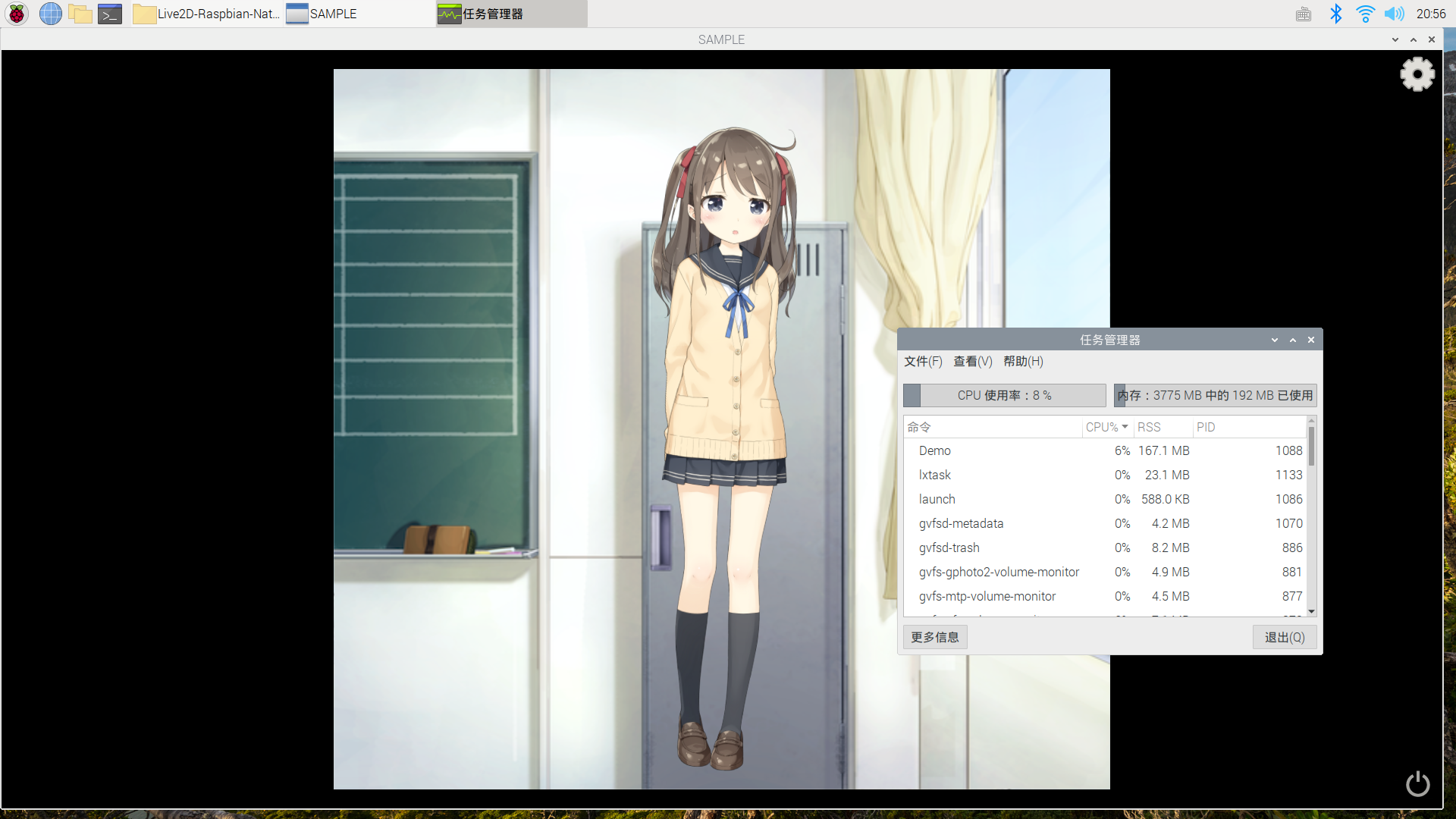
Task: Open the Raspberry Pi main menu
Action: coord(17,14)
